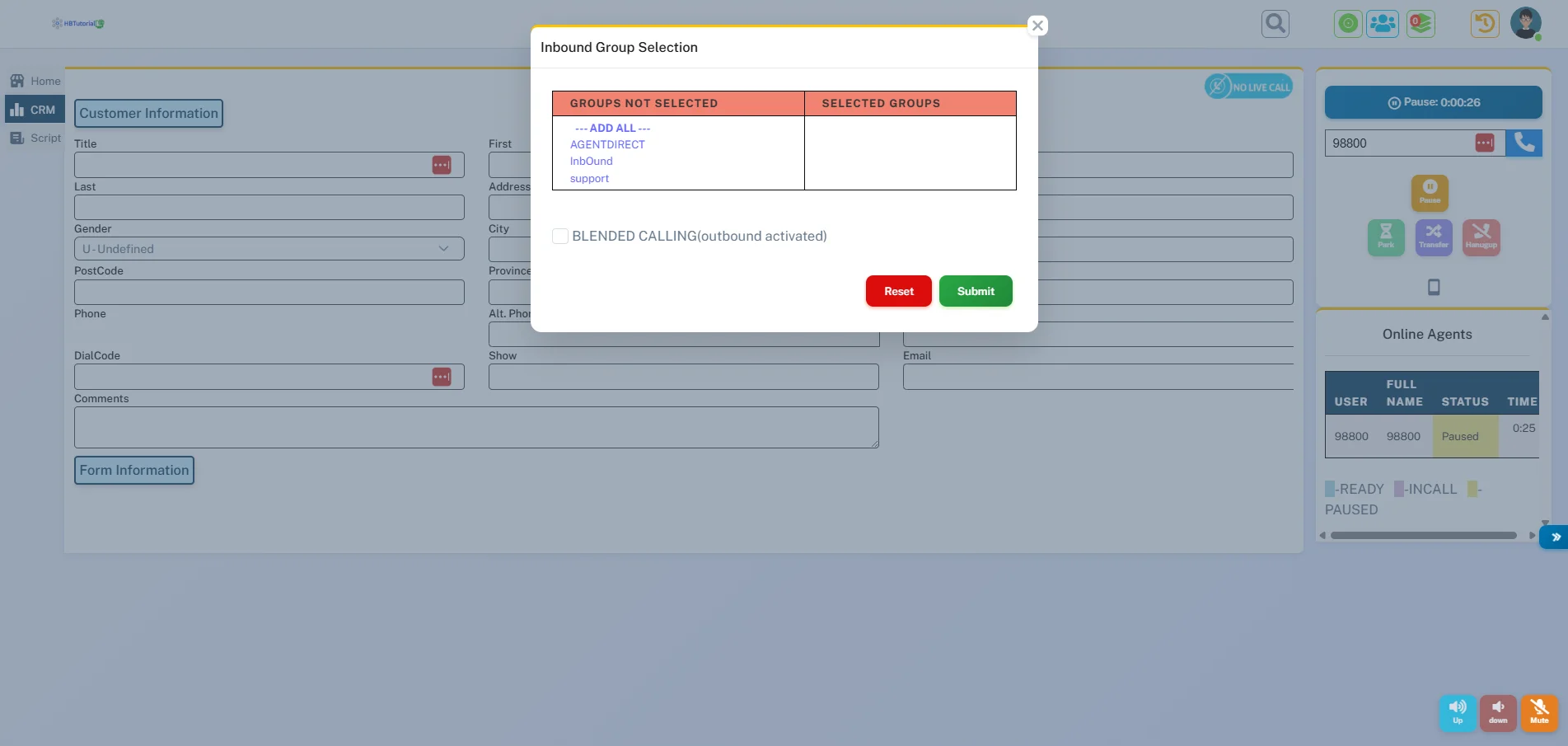Click the Customer Information section header
This screenshot has width=1568, height=746.
[148, 113]
